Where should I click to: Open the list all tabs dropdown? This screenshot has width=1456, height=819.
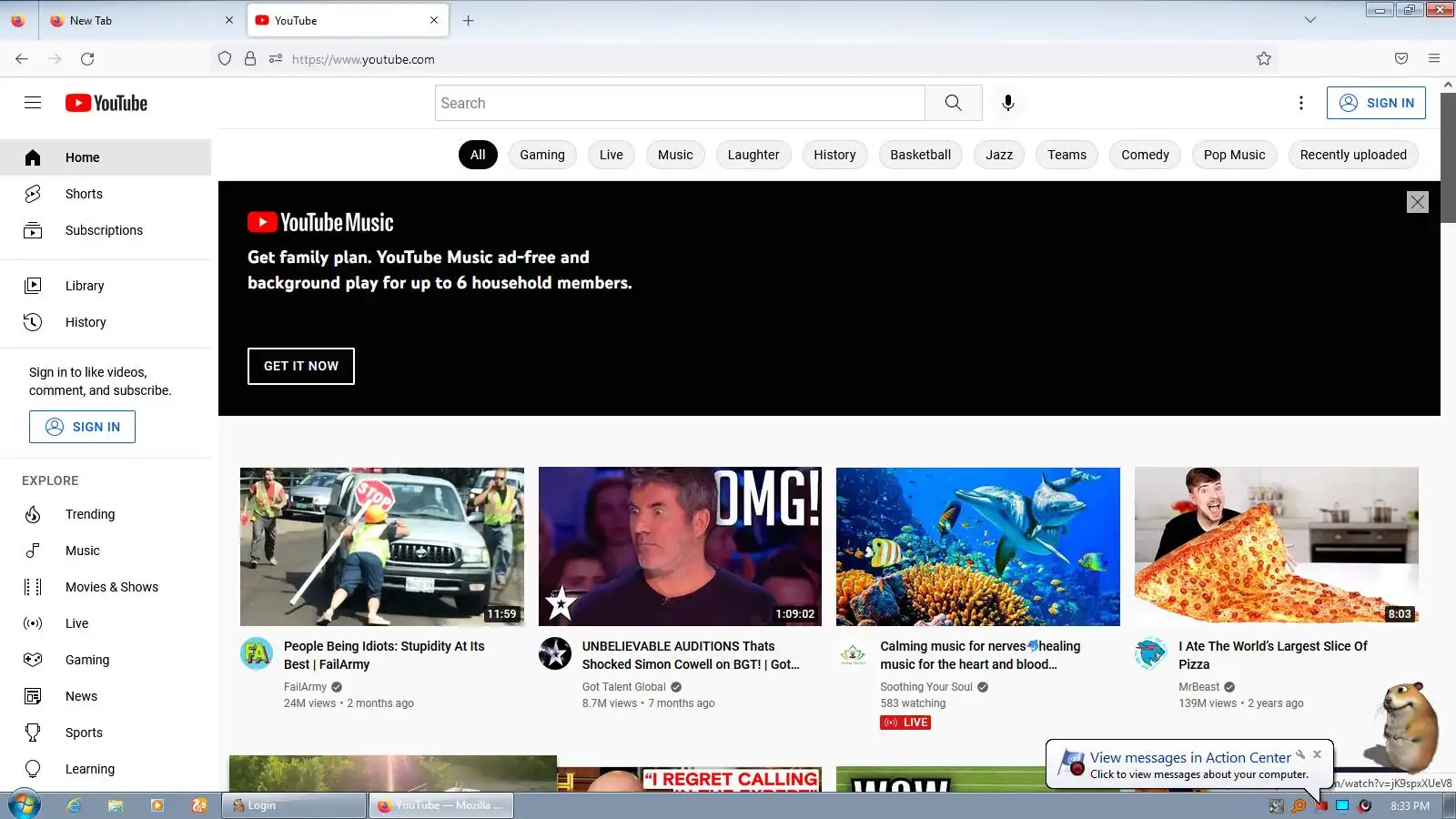[1310, 20]
